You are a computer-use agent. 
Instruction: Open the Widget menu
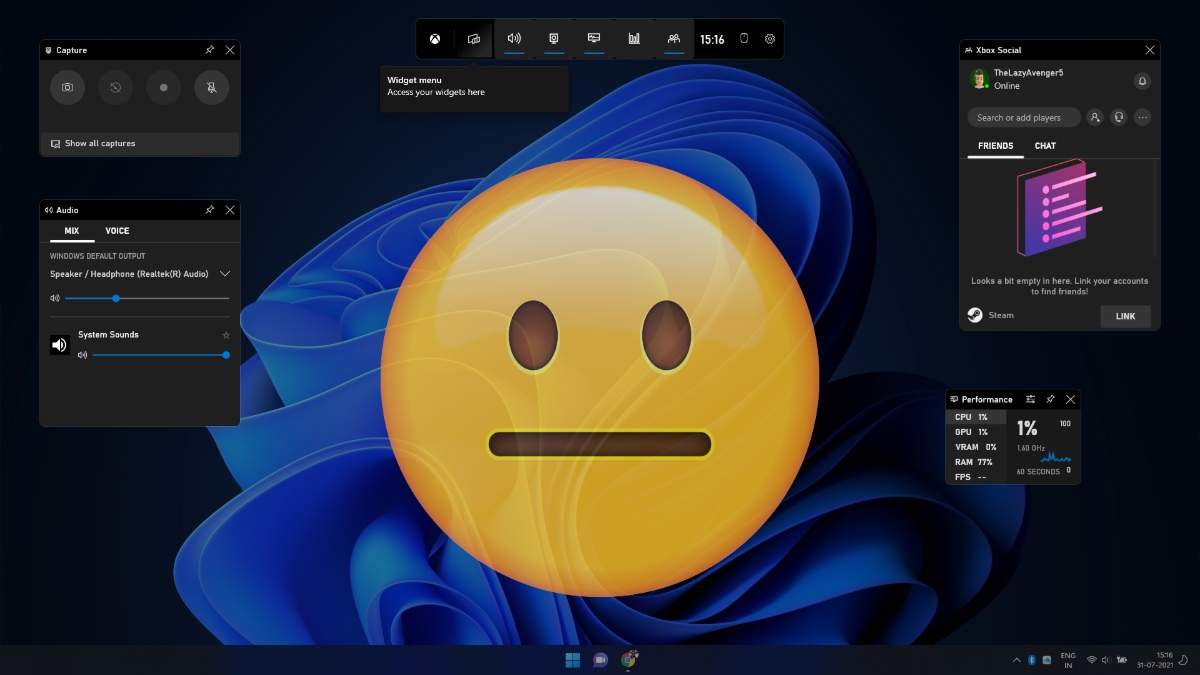pos(473,39)
